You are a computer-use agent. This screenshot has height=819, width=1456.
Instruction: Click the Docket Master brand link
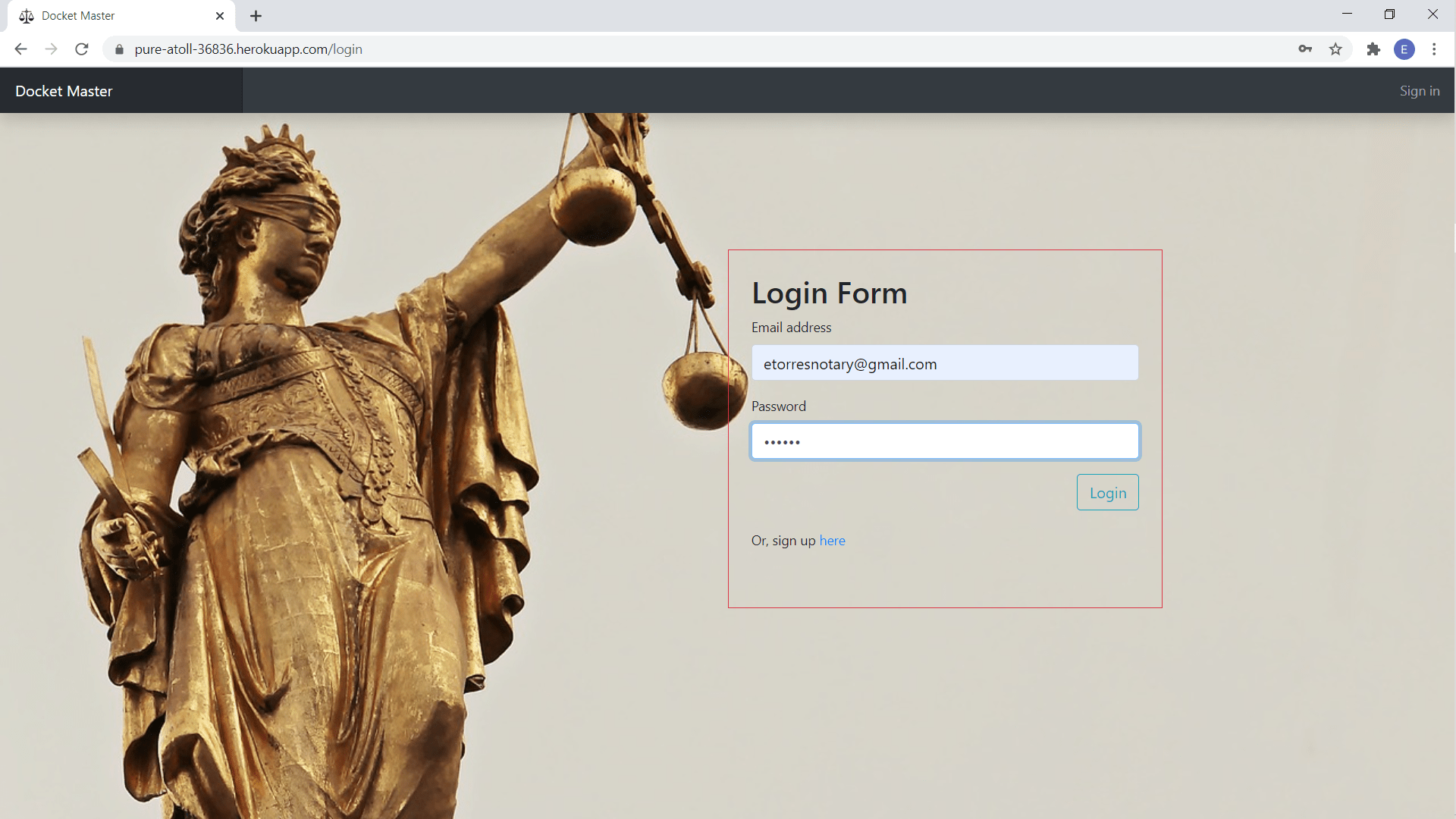[64, 91]
